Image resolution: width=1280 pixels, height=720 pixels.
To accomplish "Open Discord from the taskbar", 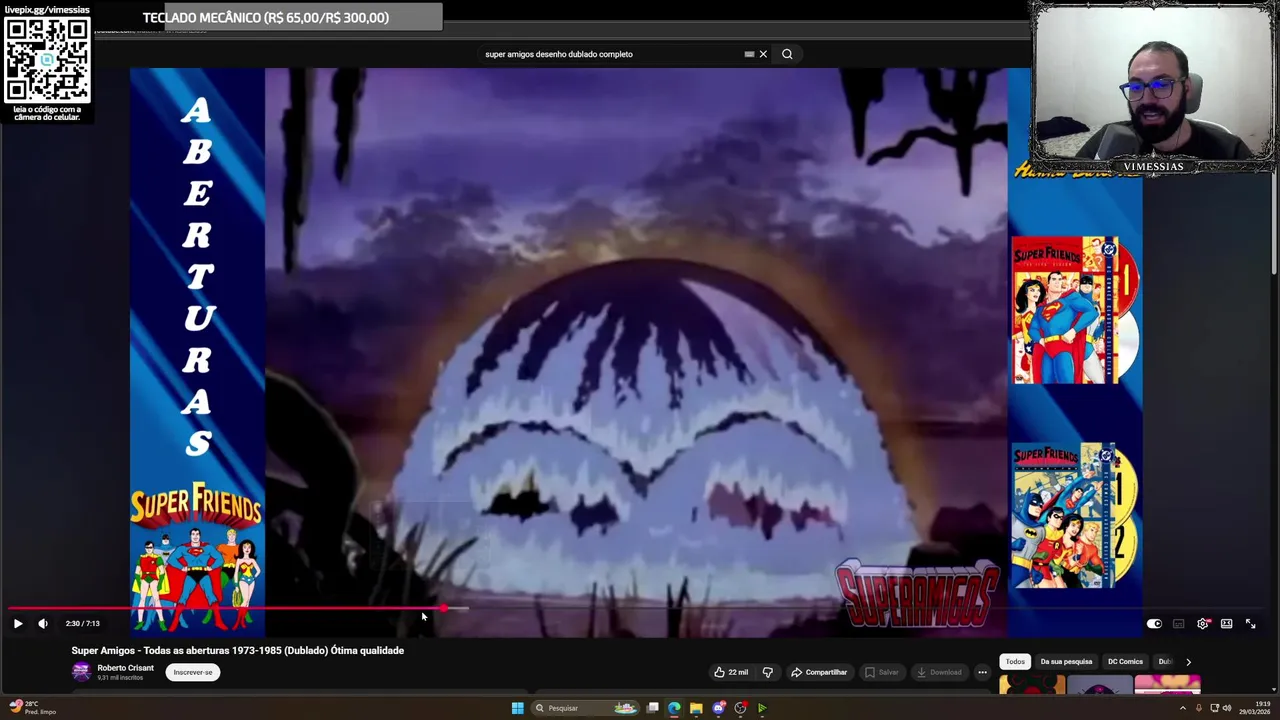I will point(718,708).
